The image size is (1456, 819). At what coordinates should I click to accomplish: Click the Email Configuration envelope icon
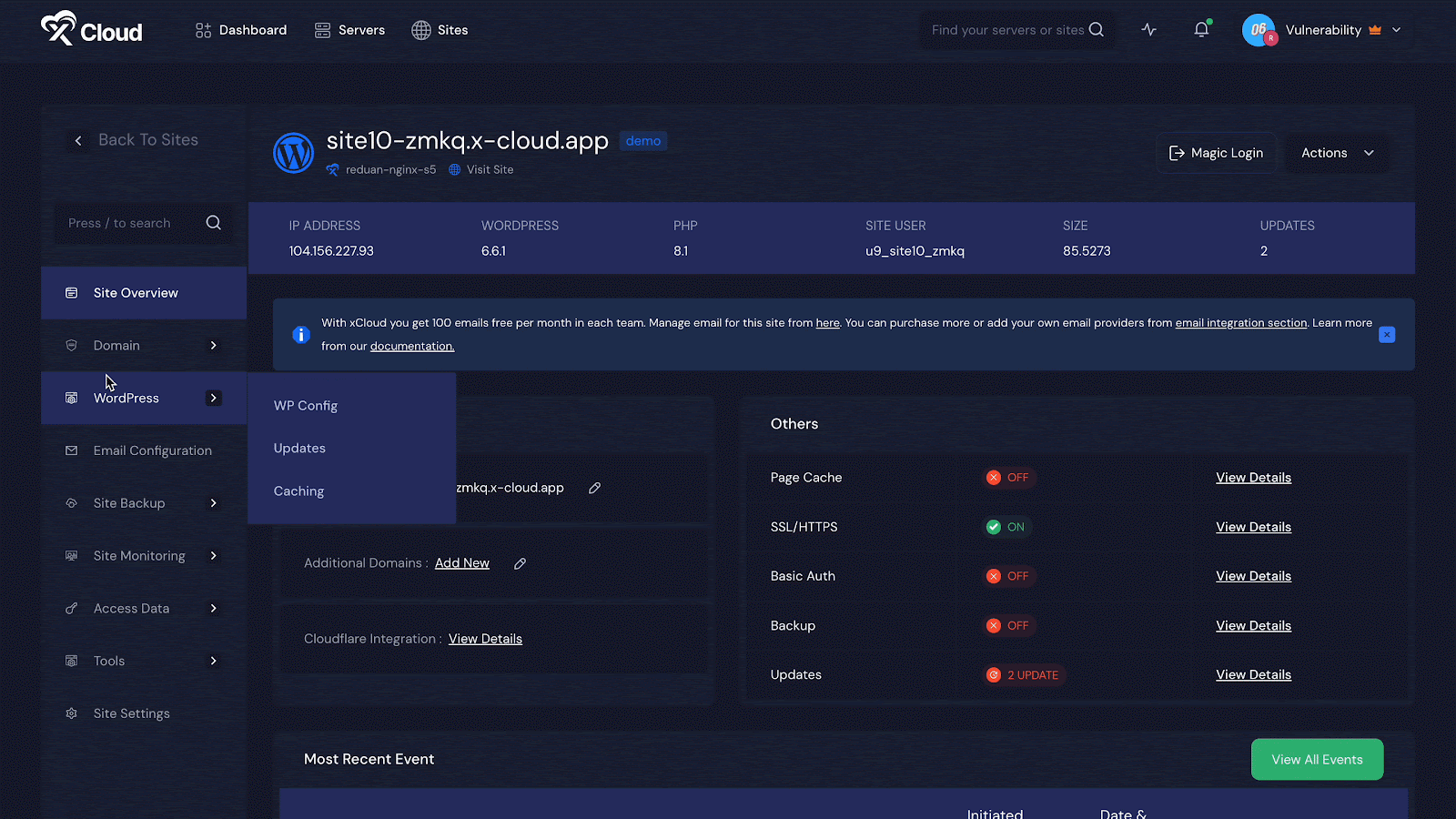tap(71, 450)
